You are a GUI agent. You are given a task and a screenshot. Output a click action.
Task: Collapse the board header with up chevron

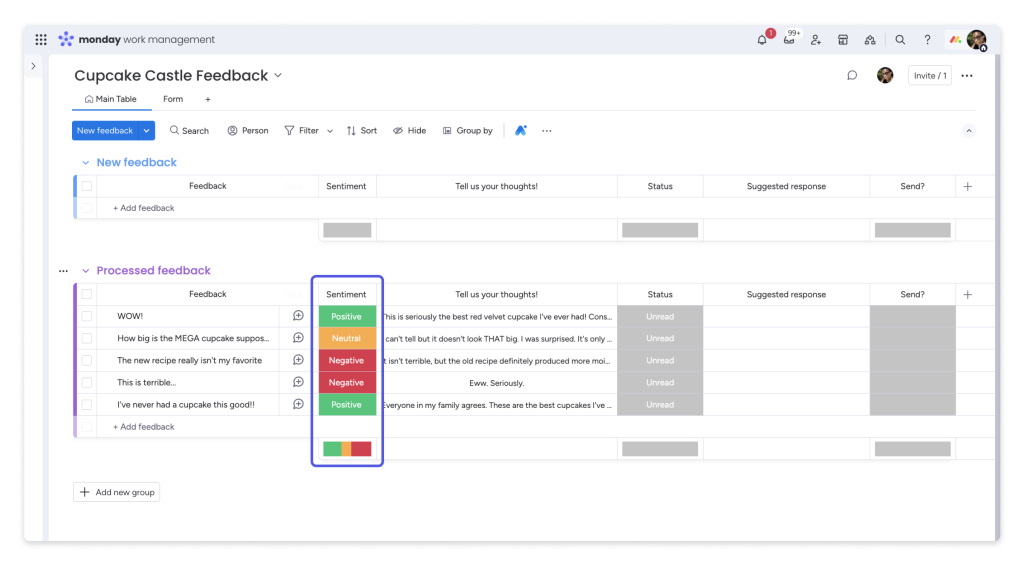click(x=969, y=131)
